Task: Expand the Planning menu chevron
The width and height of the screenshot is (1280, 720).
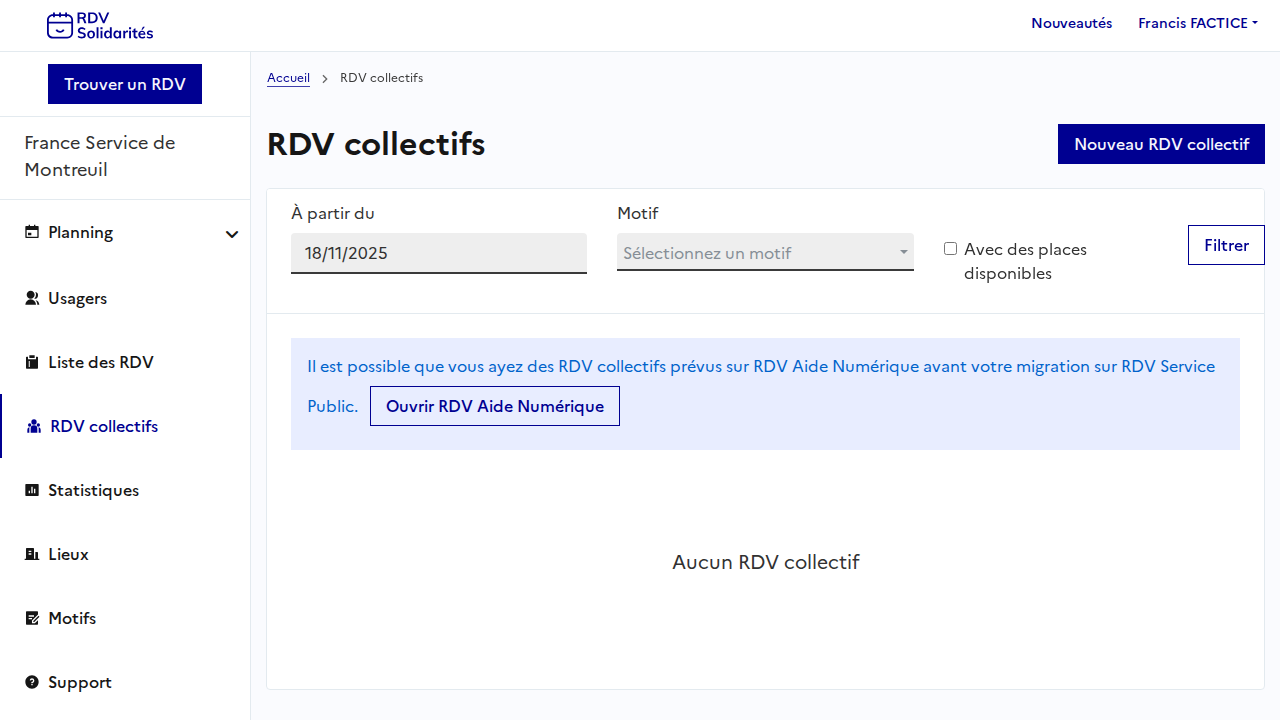Action: [x=232, y=234]
